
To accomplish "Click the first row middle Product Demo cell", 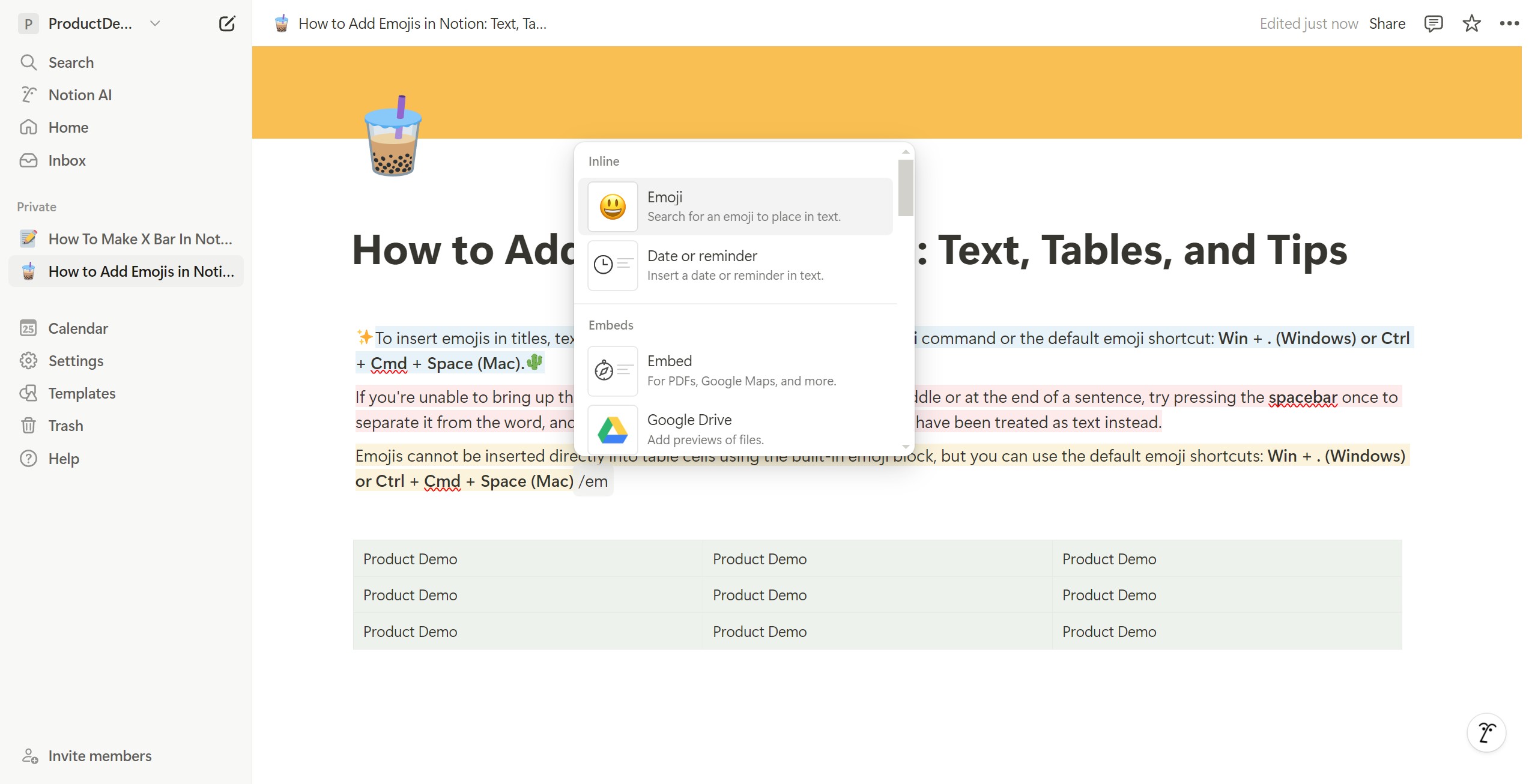I will [877, 559].
